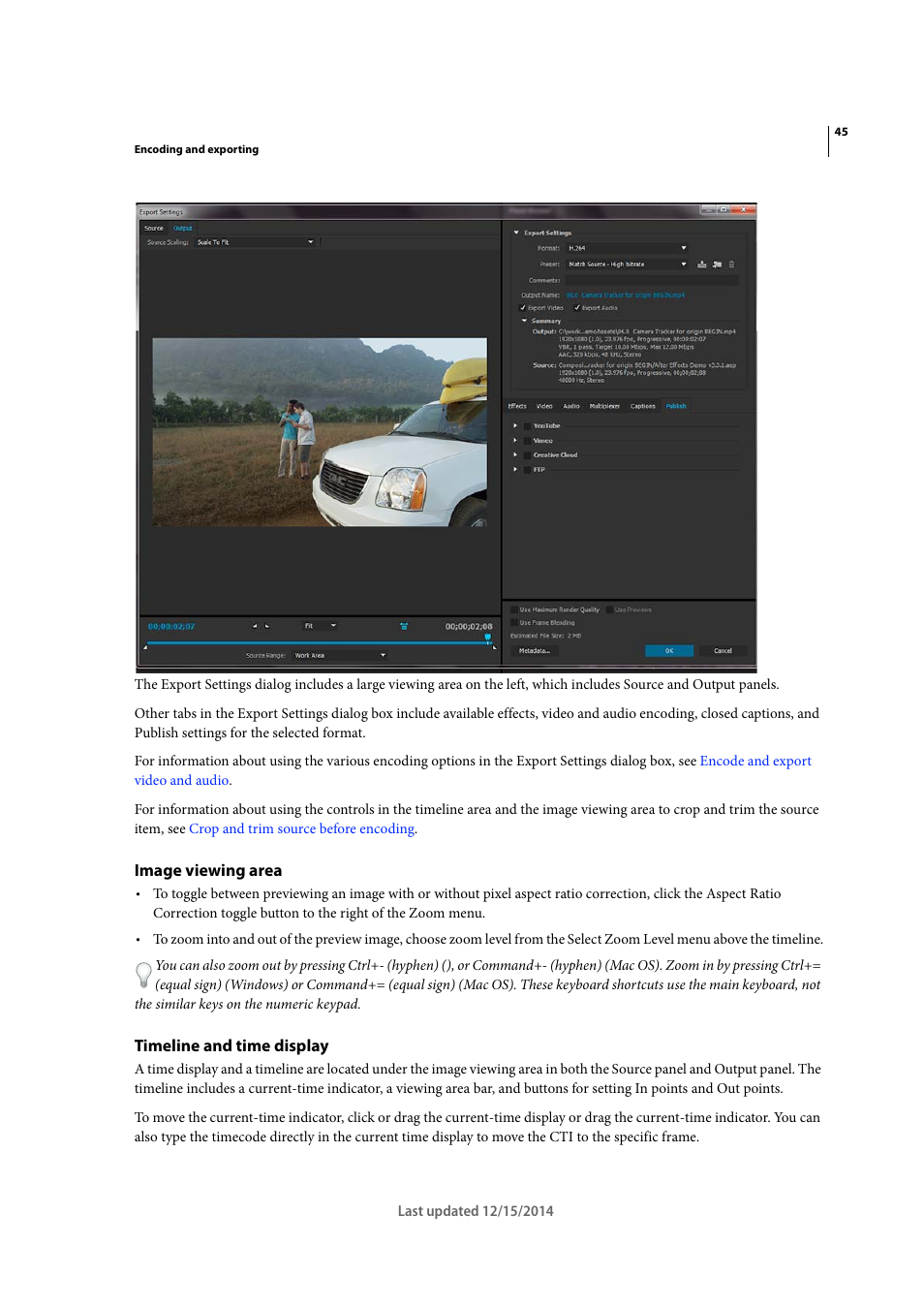Click the preview image of the white truck
Viewport: 924px width, 1308px height.
tap(320, 432)
